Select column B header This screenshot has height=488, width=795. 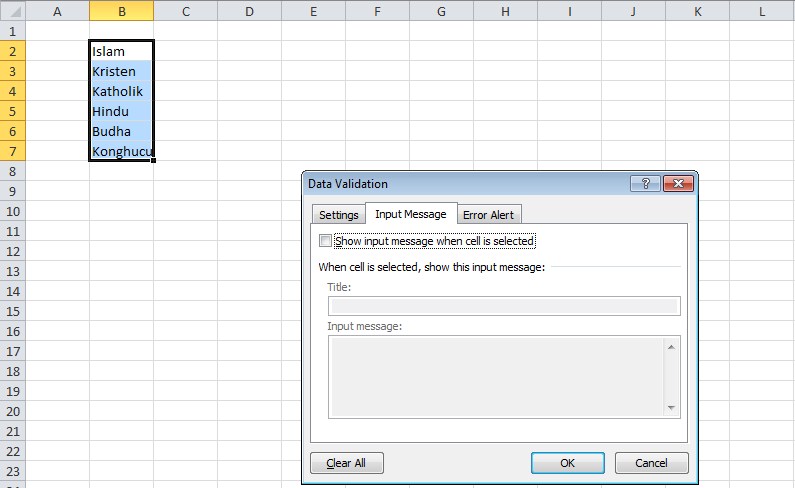121,11
